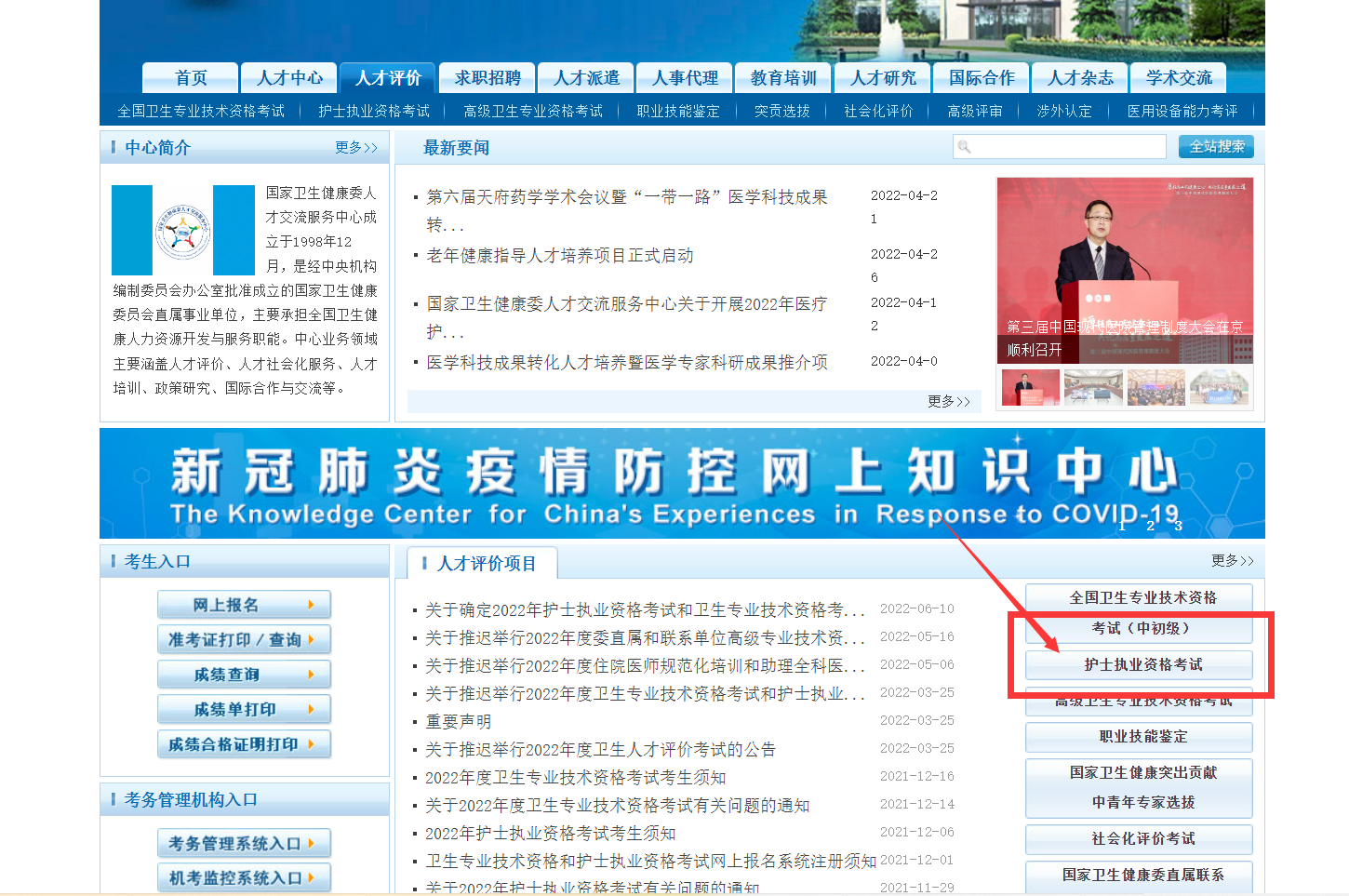The image size is (1349, 896).
Task: Click the 护士执业资格考试 side button
Action: click(1139, 664)
